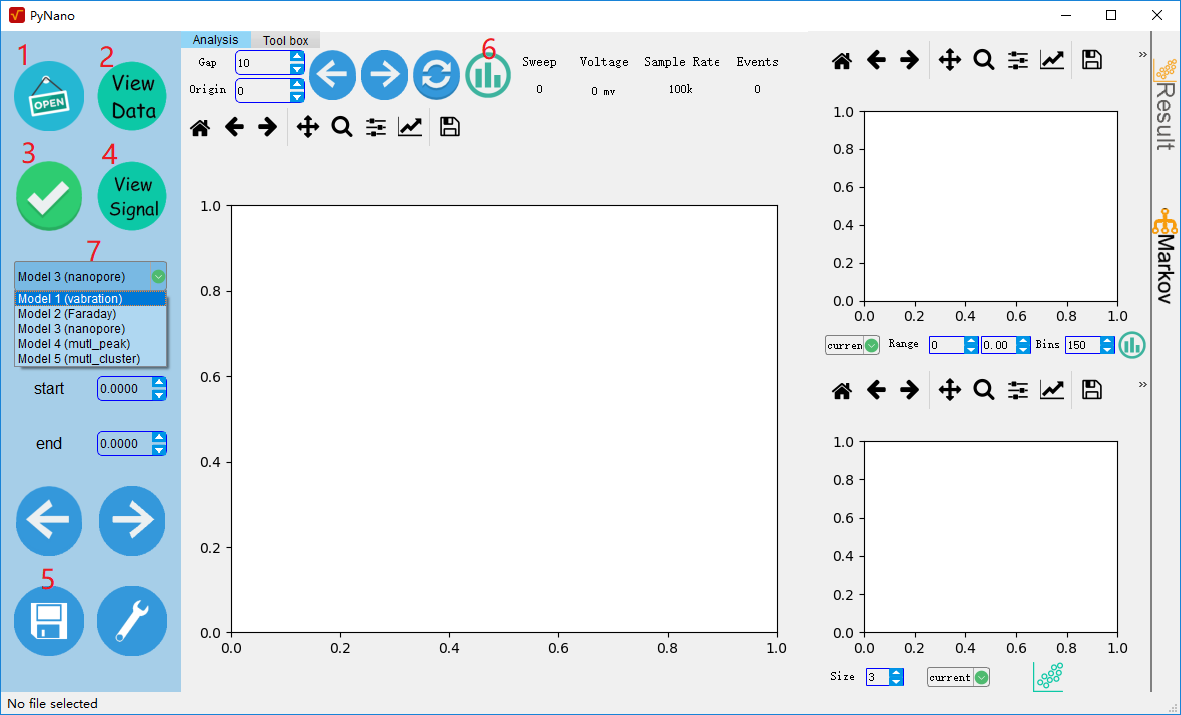
Task: Click the blue floppy disk save button
Action: tap(49, 621)
